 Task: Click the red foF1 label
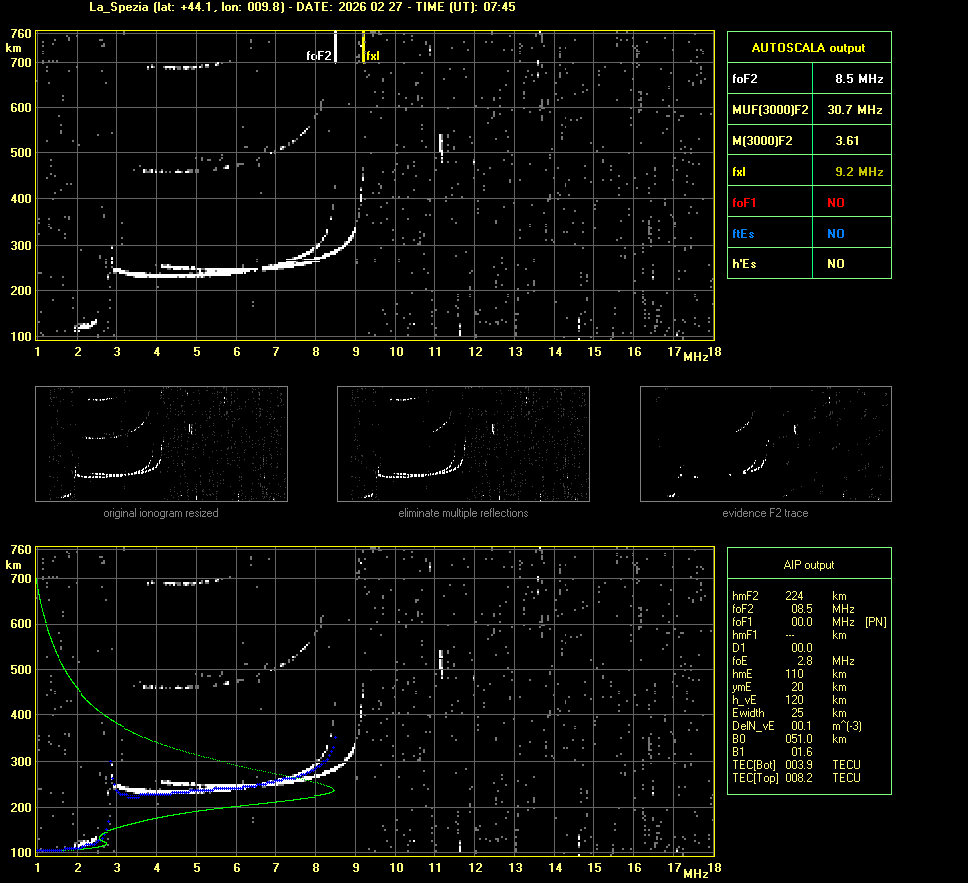coord(746,203)
